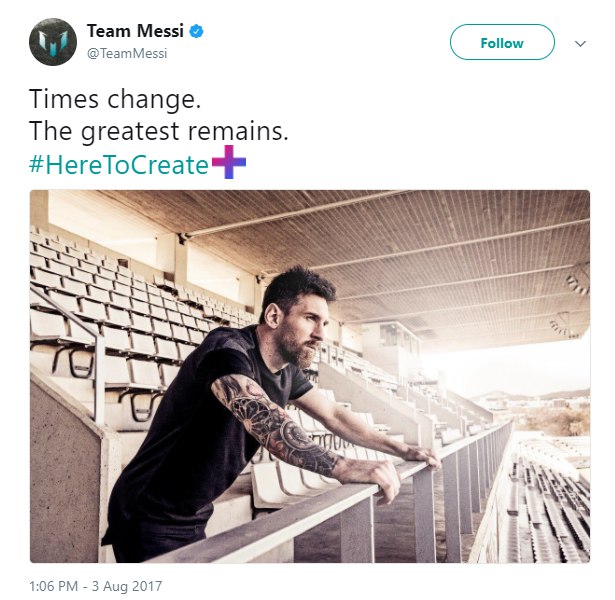Click the 'Times change.' tweet text
This screenshot has width=615, height=600.
[115, 99]
